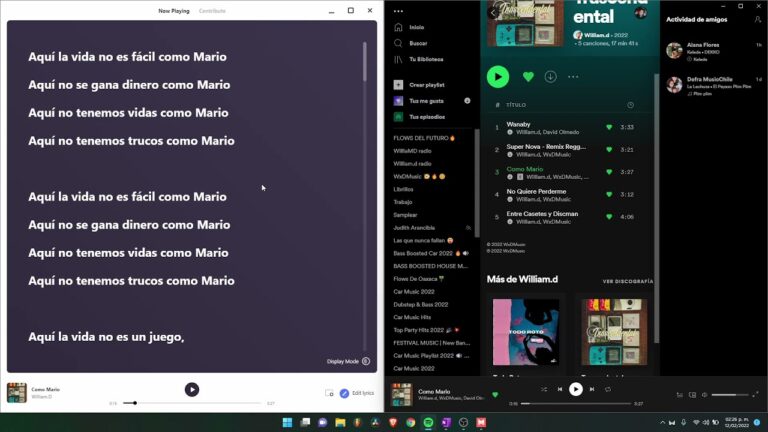Switch to the Contribute tab
This screenshot has height=432, width=768.
click(x=212, y=11)
